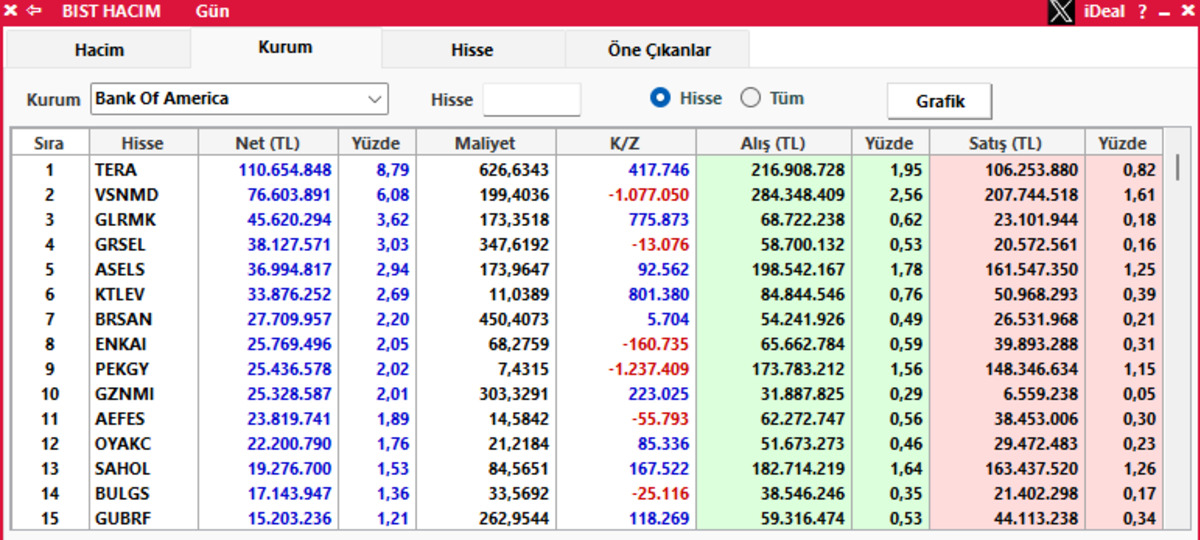Sort by Maliyet column header

coord(486,143)
